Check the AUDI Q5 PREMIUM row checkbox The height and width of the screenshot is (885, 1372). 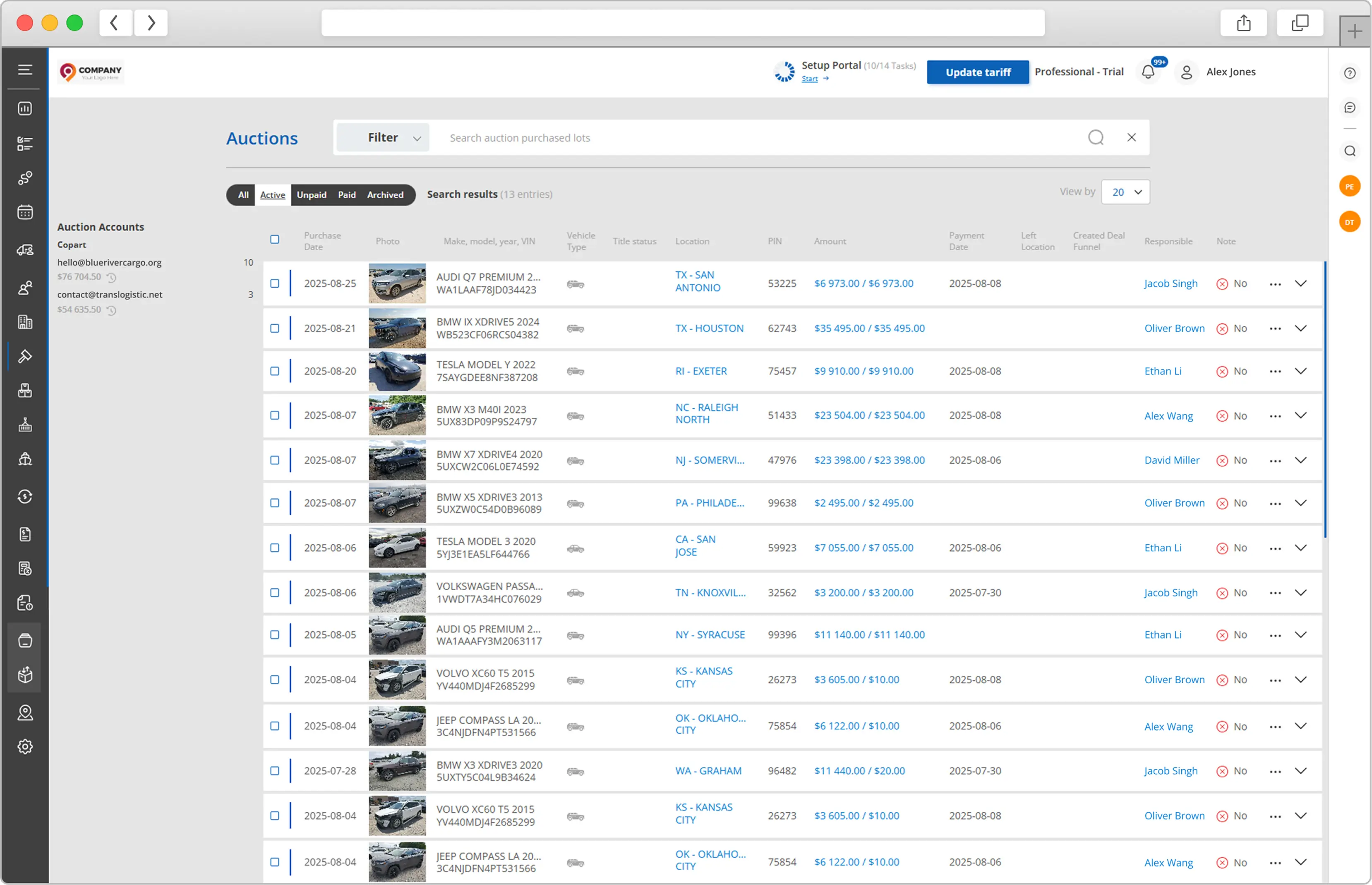pos(275,635)
